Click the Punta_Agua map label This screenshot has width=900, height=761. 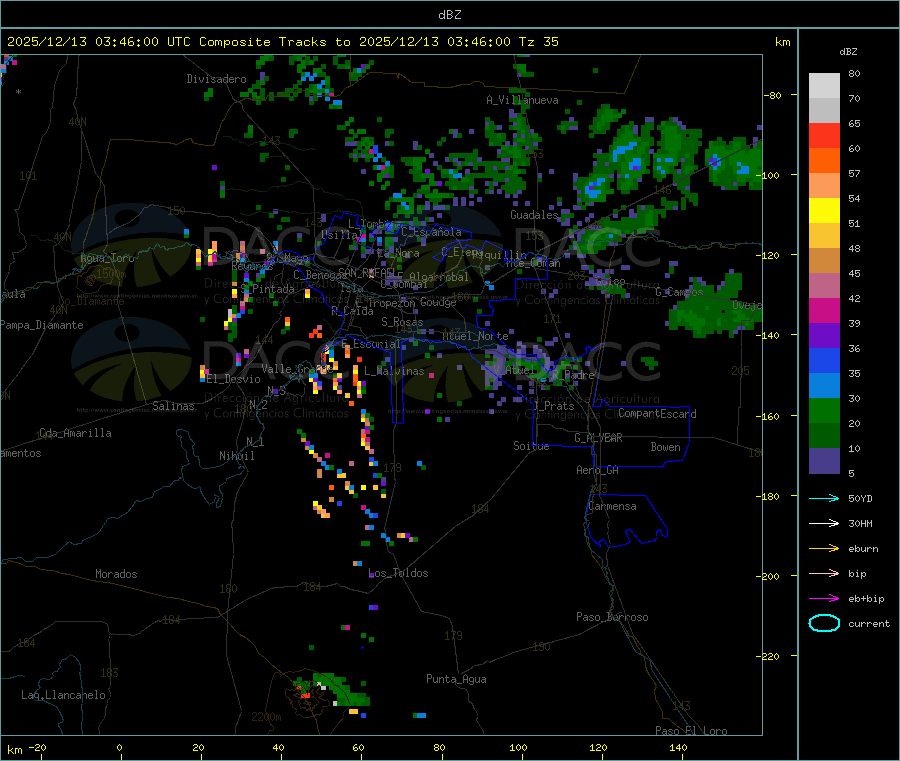[x=456, y=679]
